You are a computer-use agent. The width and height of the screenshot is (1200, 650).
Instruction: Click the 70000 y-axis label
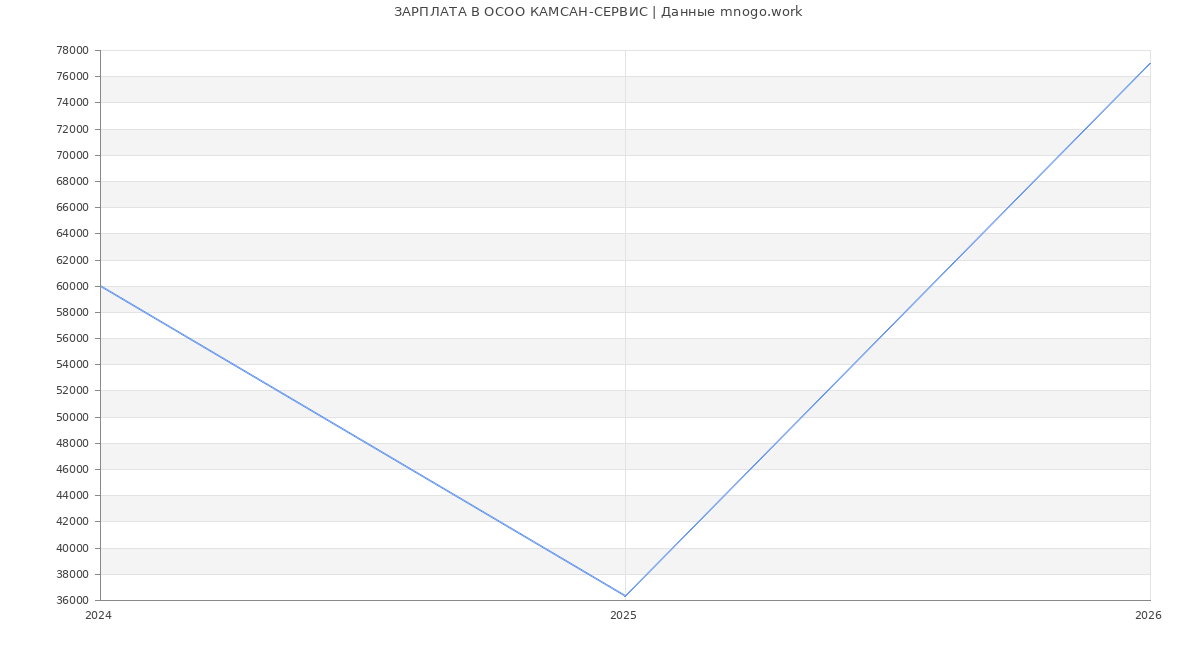(72, 155)
